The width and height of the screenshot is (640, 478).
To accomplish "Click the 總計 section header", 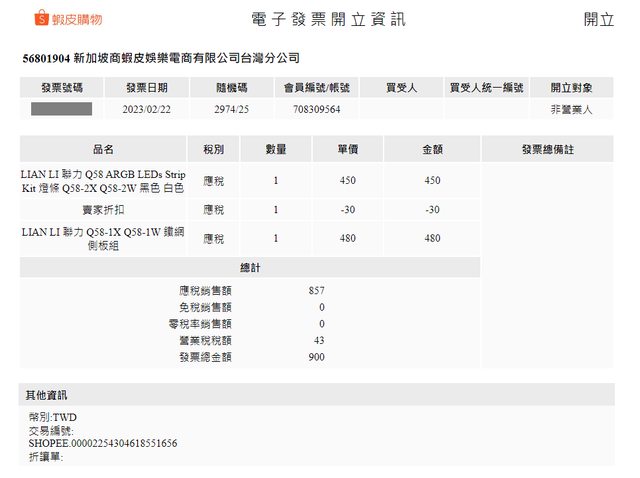I will click(x=250, y=268).
